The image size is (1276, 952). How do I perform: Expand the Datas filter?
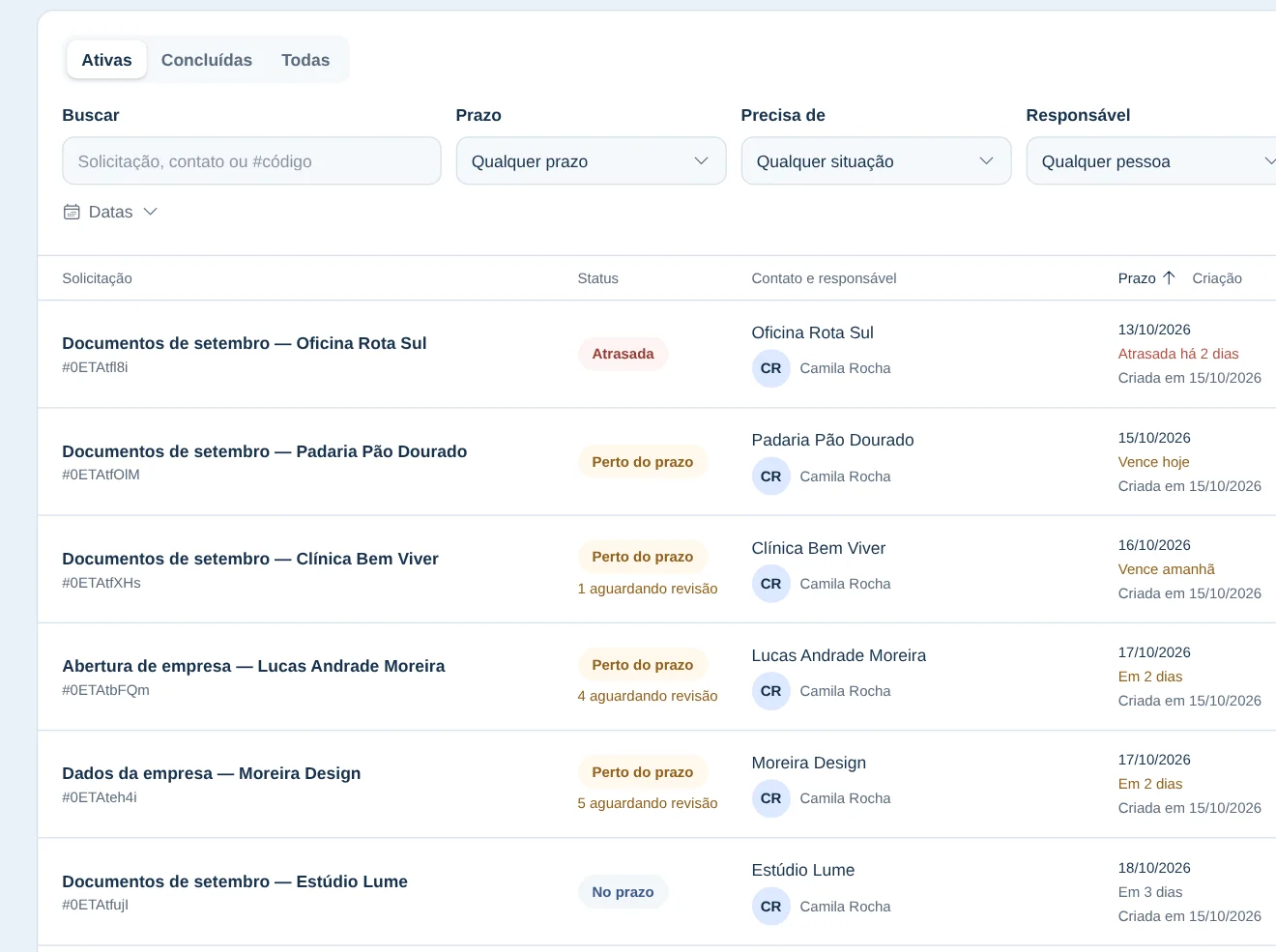pos(110,212)
